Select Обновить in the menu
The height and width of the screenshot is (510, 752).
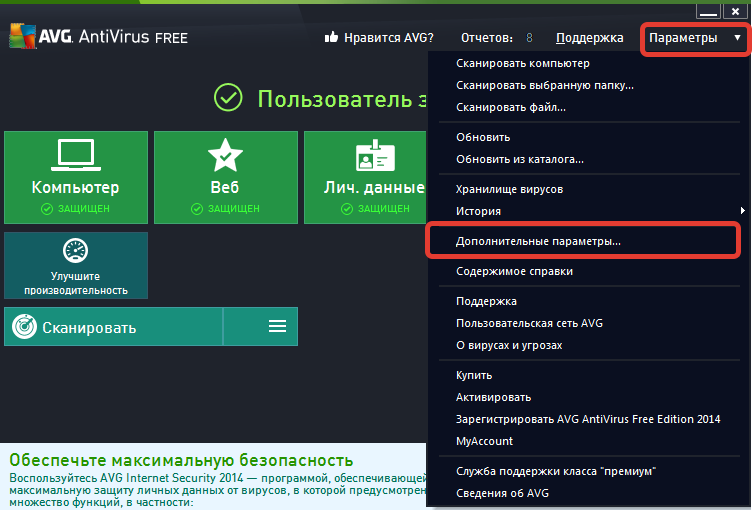[483, 137]
